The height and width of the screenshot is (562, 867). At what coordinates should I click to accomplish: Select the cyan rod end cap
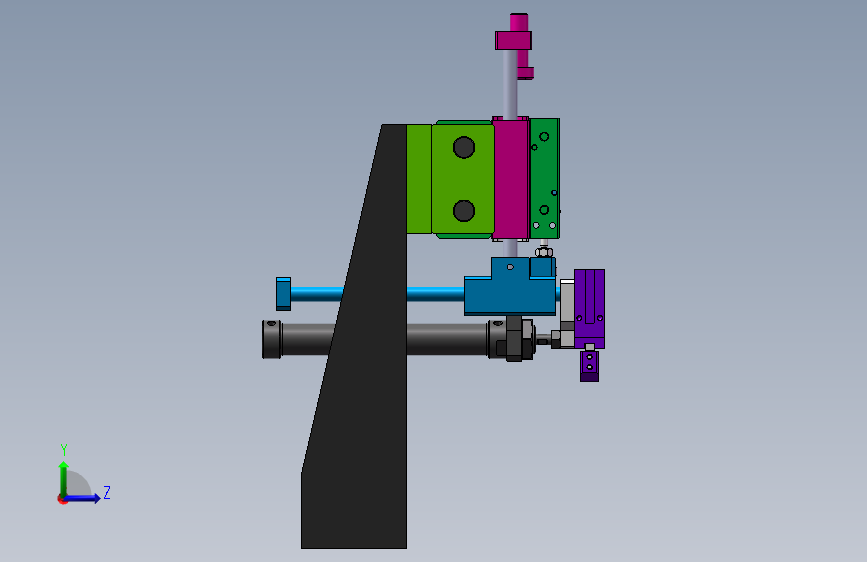coord(283,294)
